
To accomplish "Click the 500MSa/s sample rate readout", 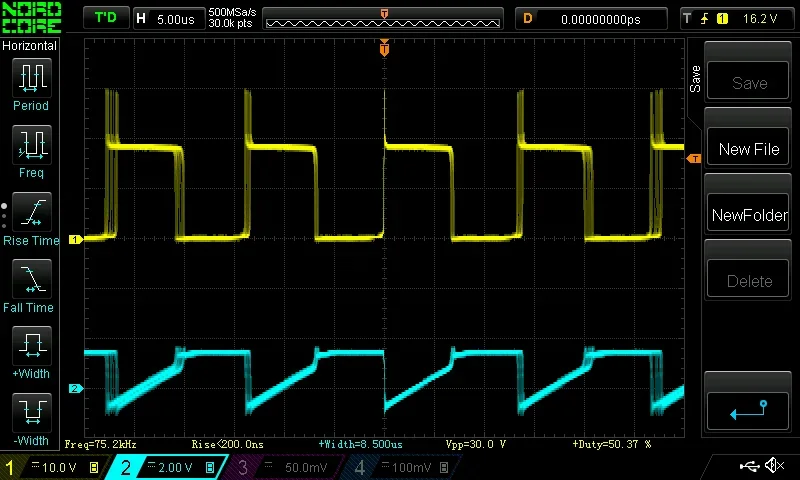I will pos(232,12).
